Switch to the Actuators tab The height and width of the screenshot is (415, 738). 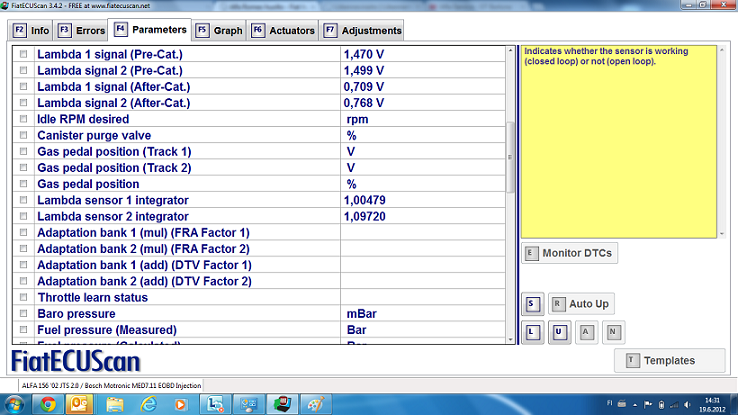(283, 31)
